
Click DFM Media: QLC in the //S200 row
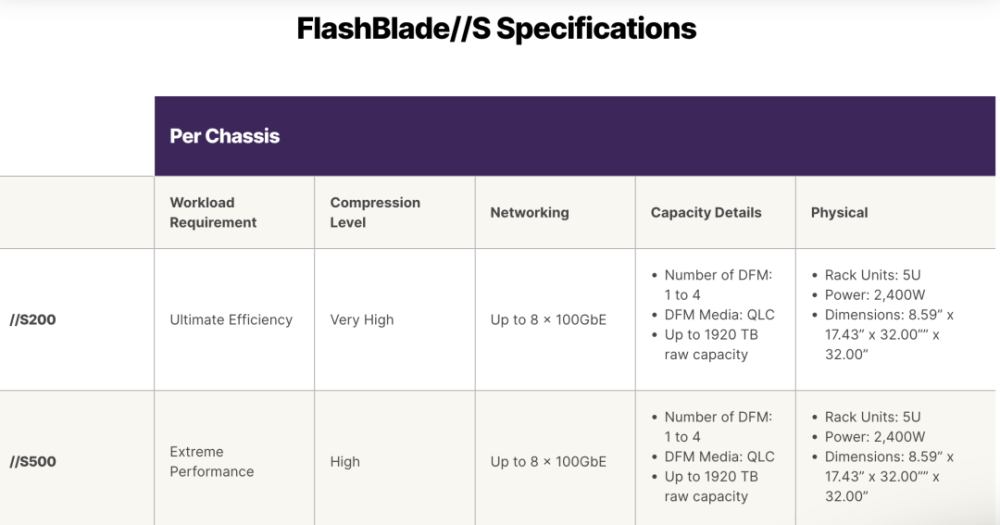pyautogui.click(x=719, y=314)
